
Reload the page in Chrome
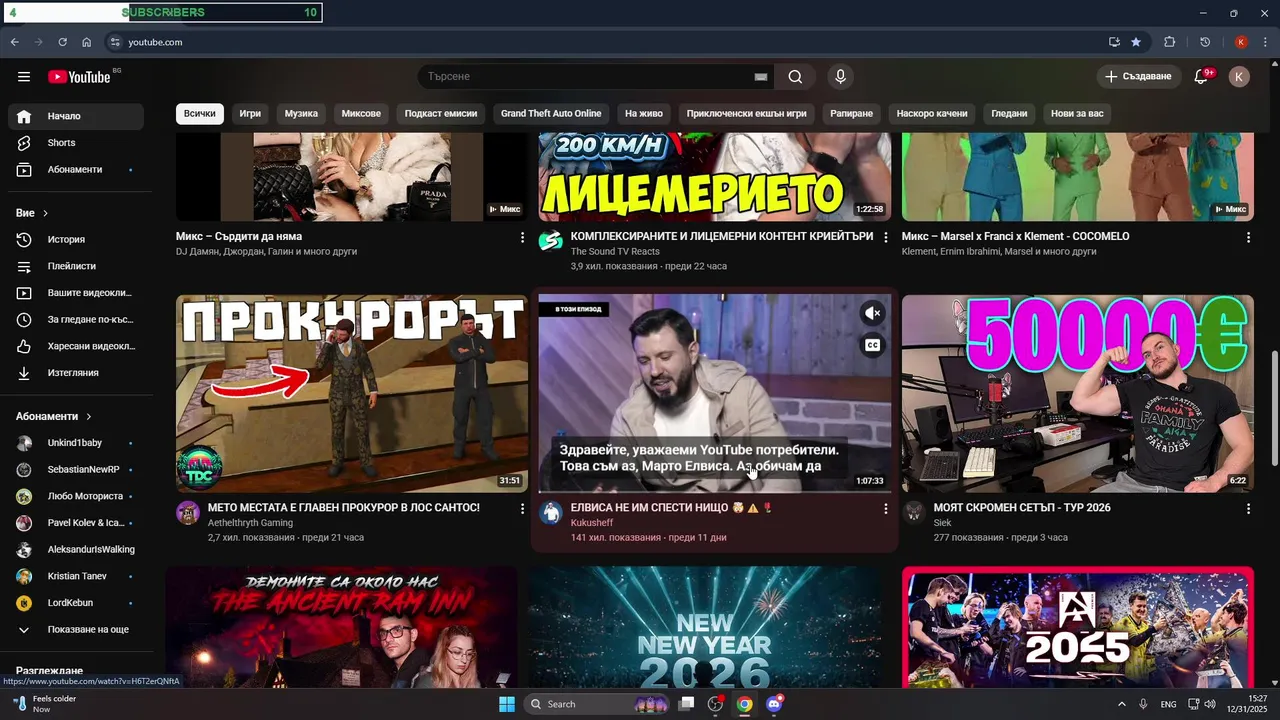pos(62,42)
